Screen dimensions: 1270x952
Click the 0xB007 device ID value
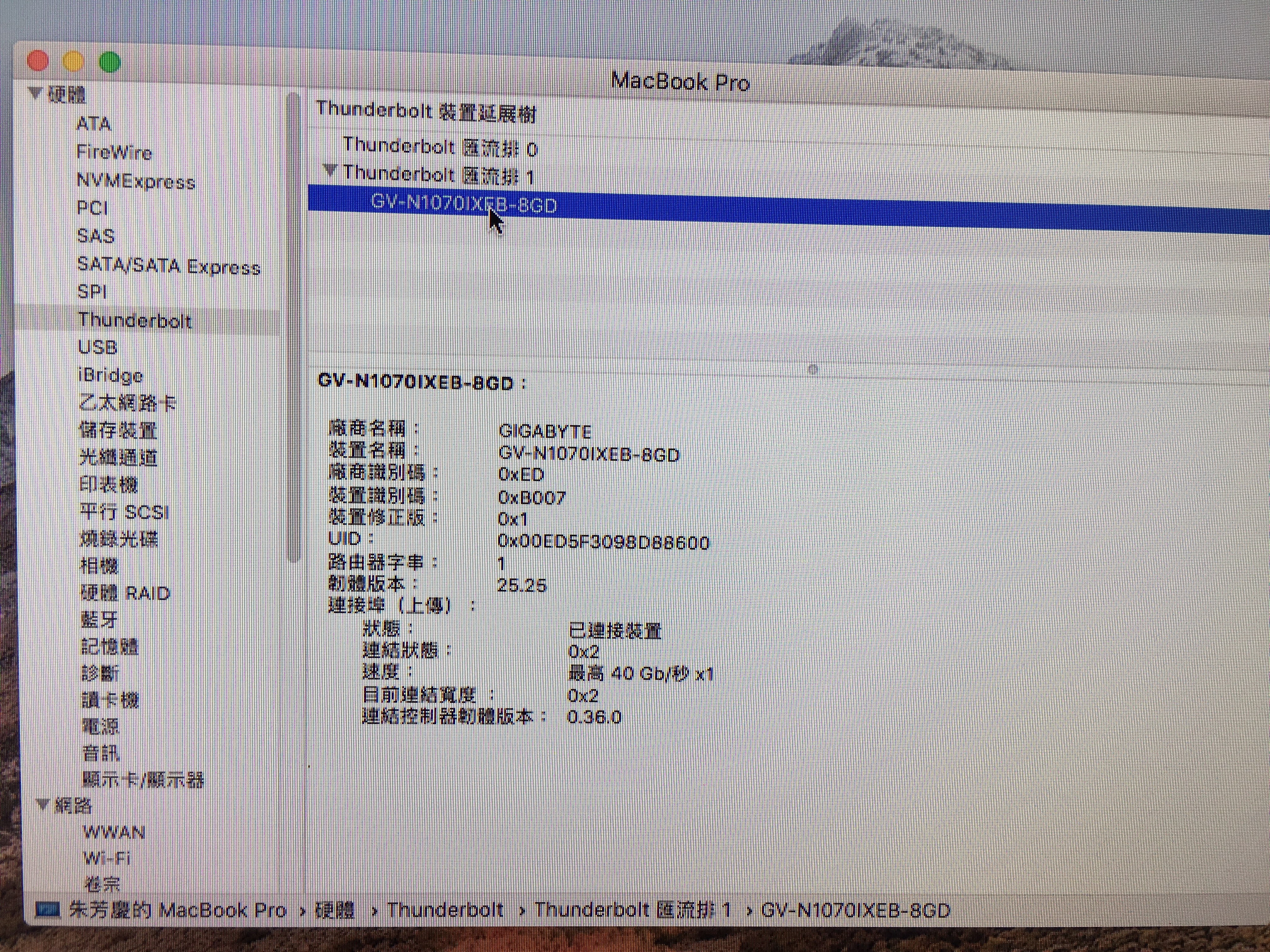pyautogui.click(x=532, y=497)
